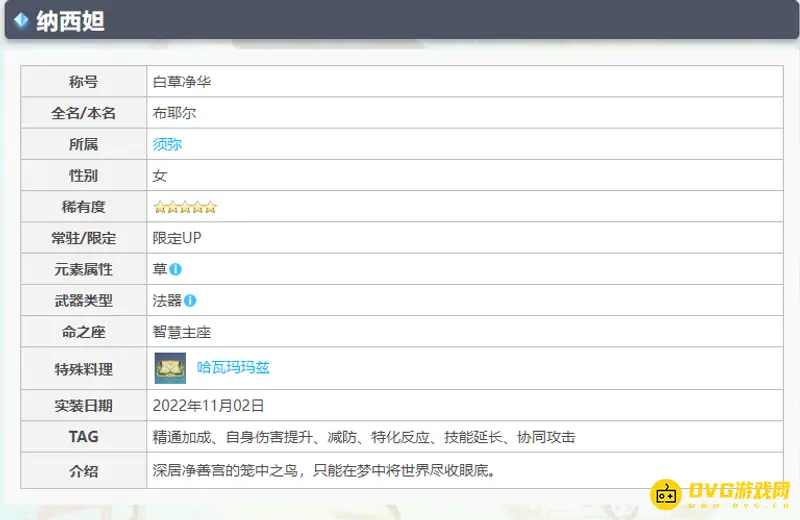Click the blue diamond icon beside 纳西妲
Viewport: 800px width, 520px height.
[x=21, y=21]
